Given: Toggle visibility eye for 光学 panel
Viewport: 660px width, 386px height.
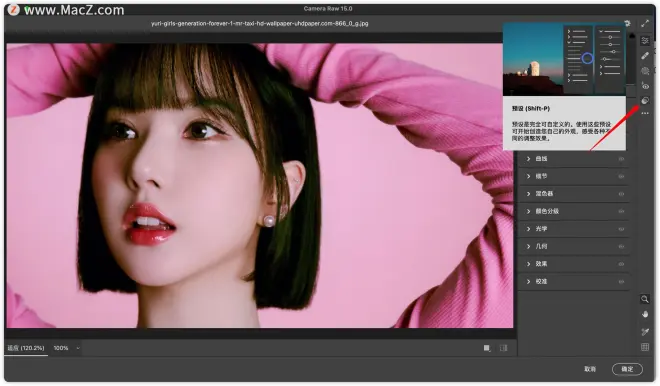Looking at the screenshot, I should [x=621, y=229].
